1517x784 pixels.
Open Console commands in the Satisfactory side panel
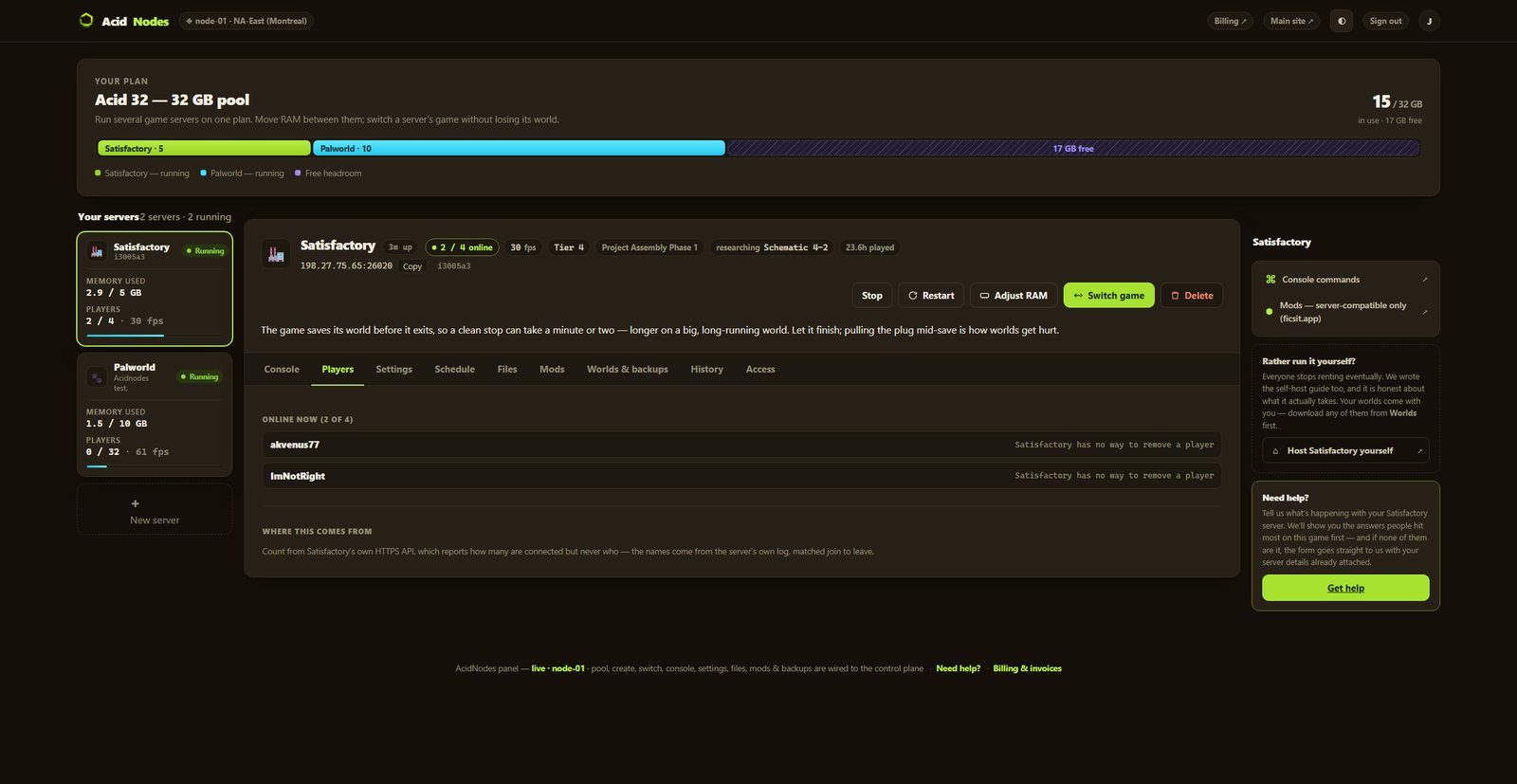[x=1345, y=280]
